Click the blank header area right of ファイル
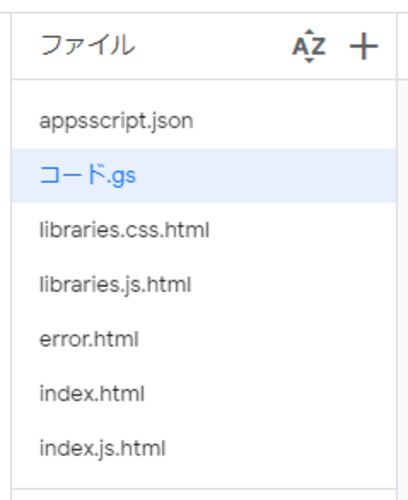Viewport: 408px width, 500px height. (x=213, y=46)
